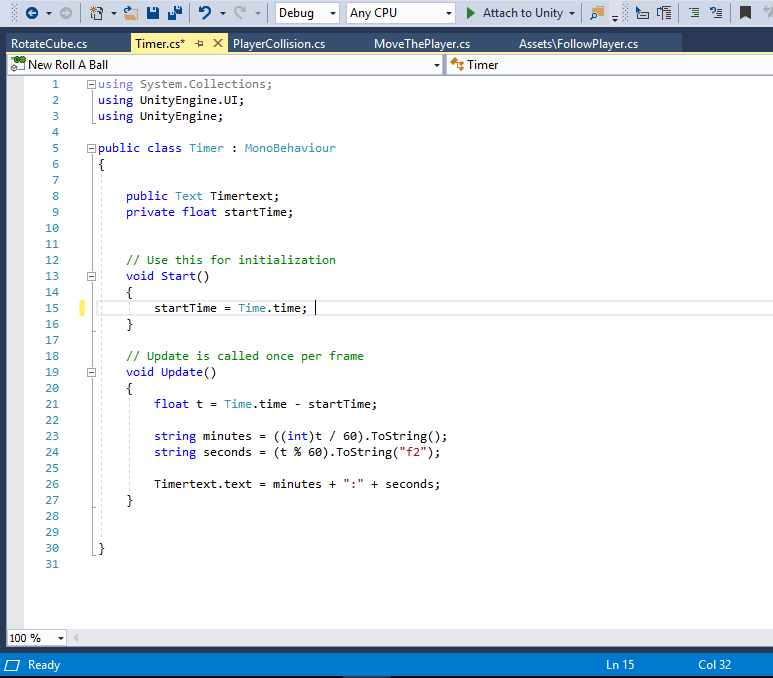Viewport: 773px width, 678px height.
Task: Click the 'Use this for initialization' comment
Action: [x=231, y=259]
